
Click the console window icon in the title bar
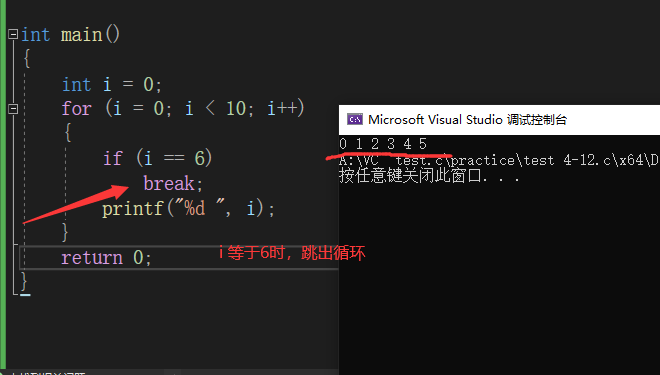click(355, 120)
